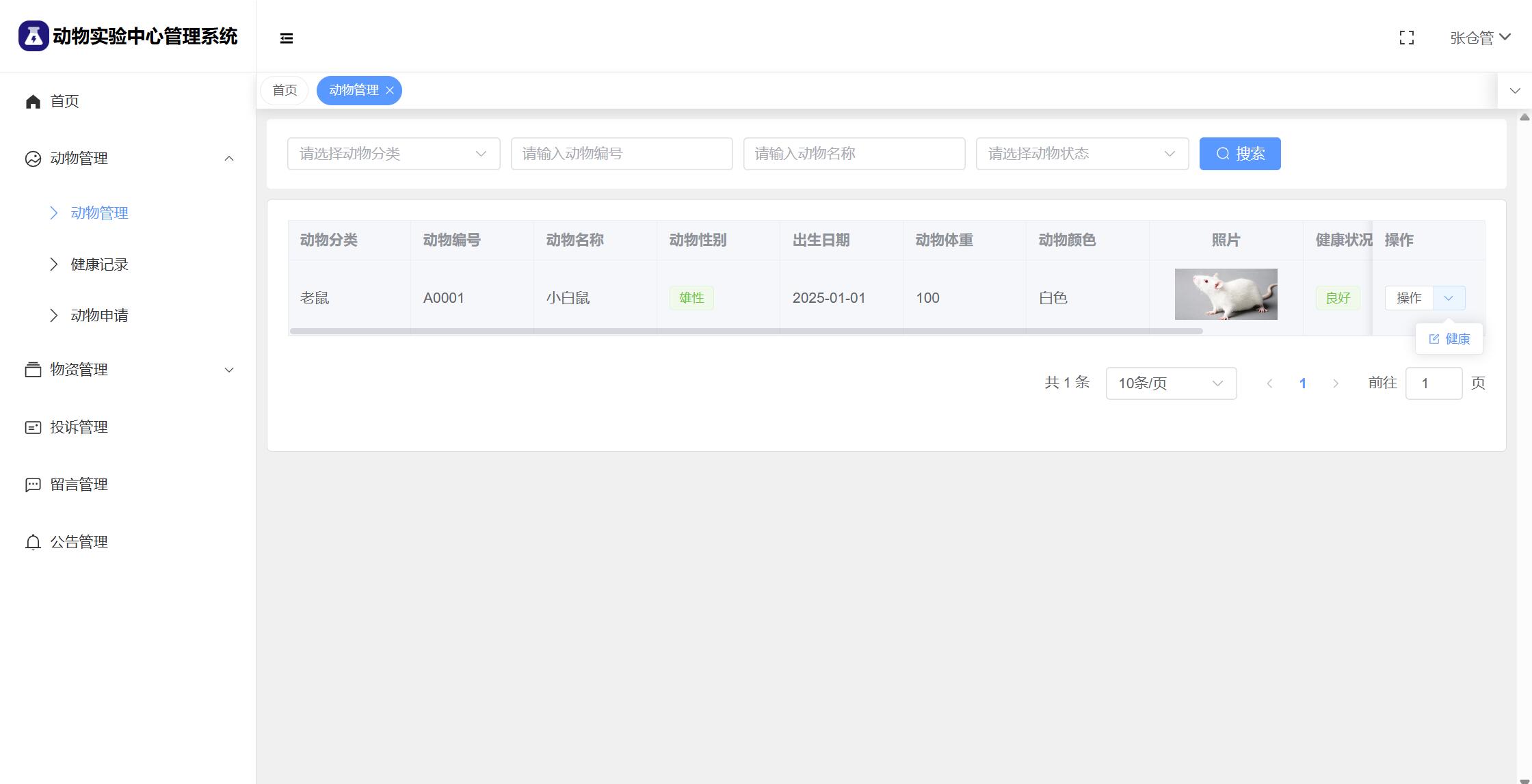Open the 10条/页 page size selector

pos(1170,383)
